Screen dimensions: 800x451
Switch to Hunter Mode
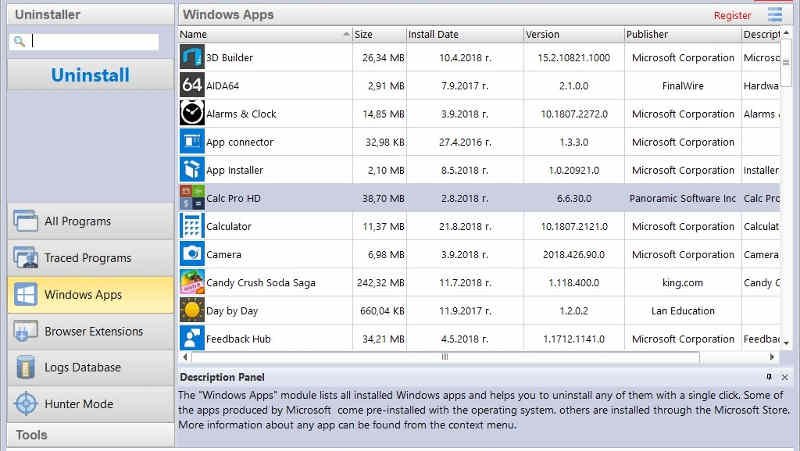(91, 404)
